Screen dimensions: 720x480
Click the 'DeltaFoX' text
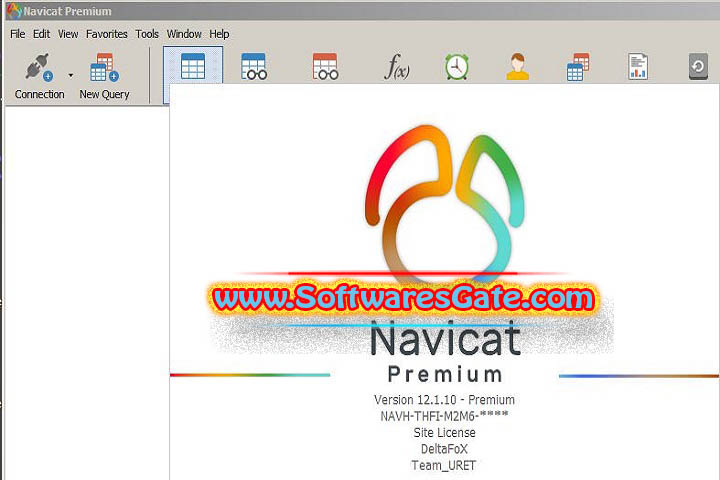tap(444, 449)
